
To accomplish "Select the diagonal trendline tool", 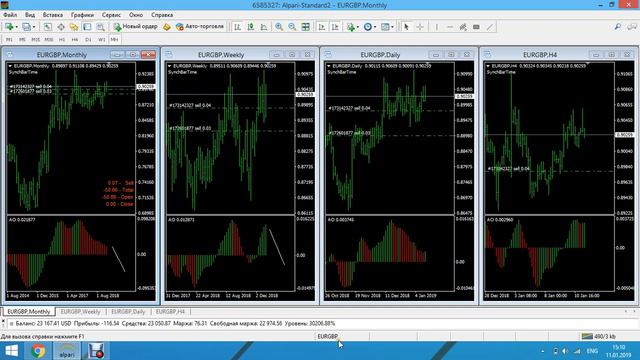I will [490, 27].
